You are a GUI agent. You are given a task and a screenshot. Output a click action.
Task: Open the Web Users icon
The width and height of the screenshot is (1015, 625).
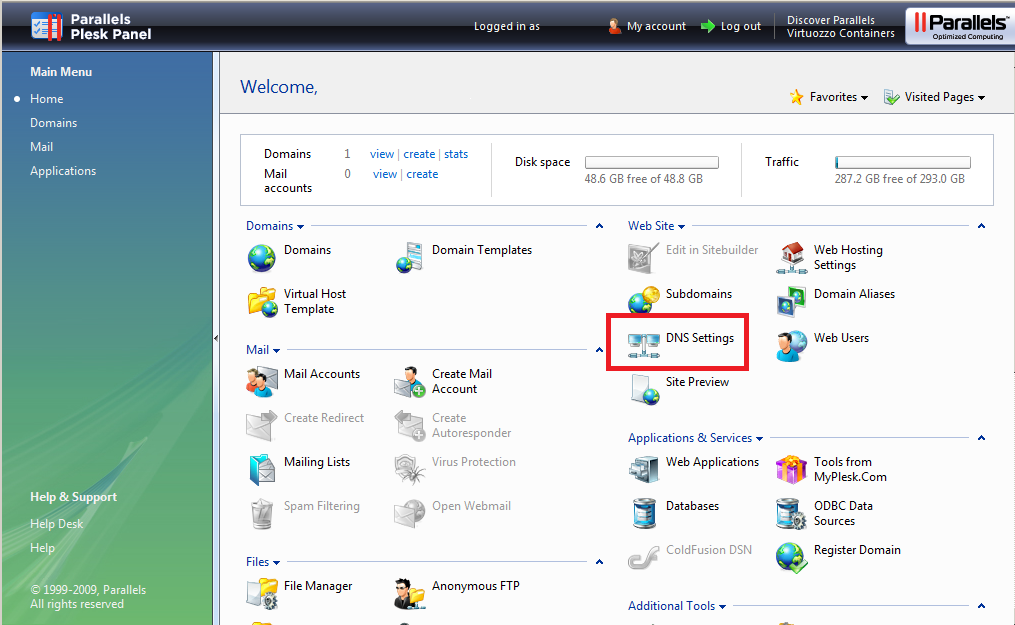click(x=792, y=345)
